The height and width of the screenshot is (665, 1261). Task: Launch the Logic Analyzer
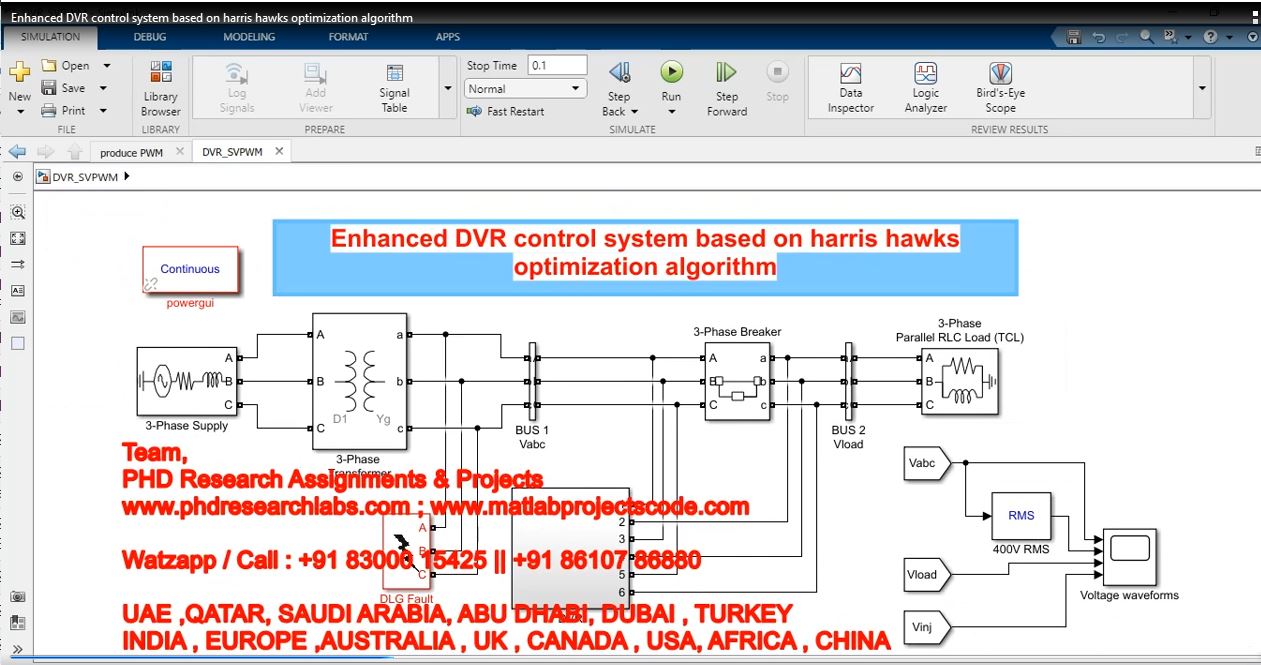925,88
